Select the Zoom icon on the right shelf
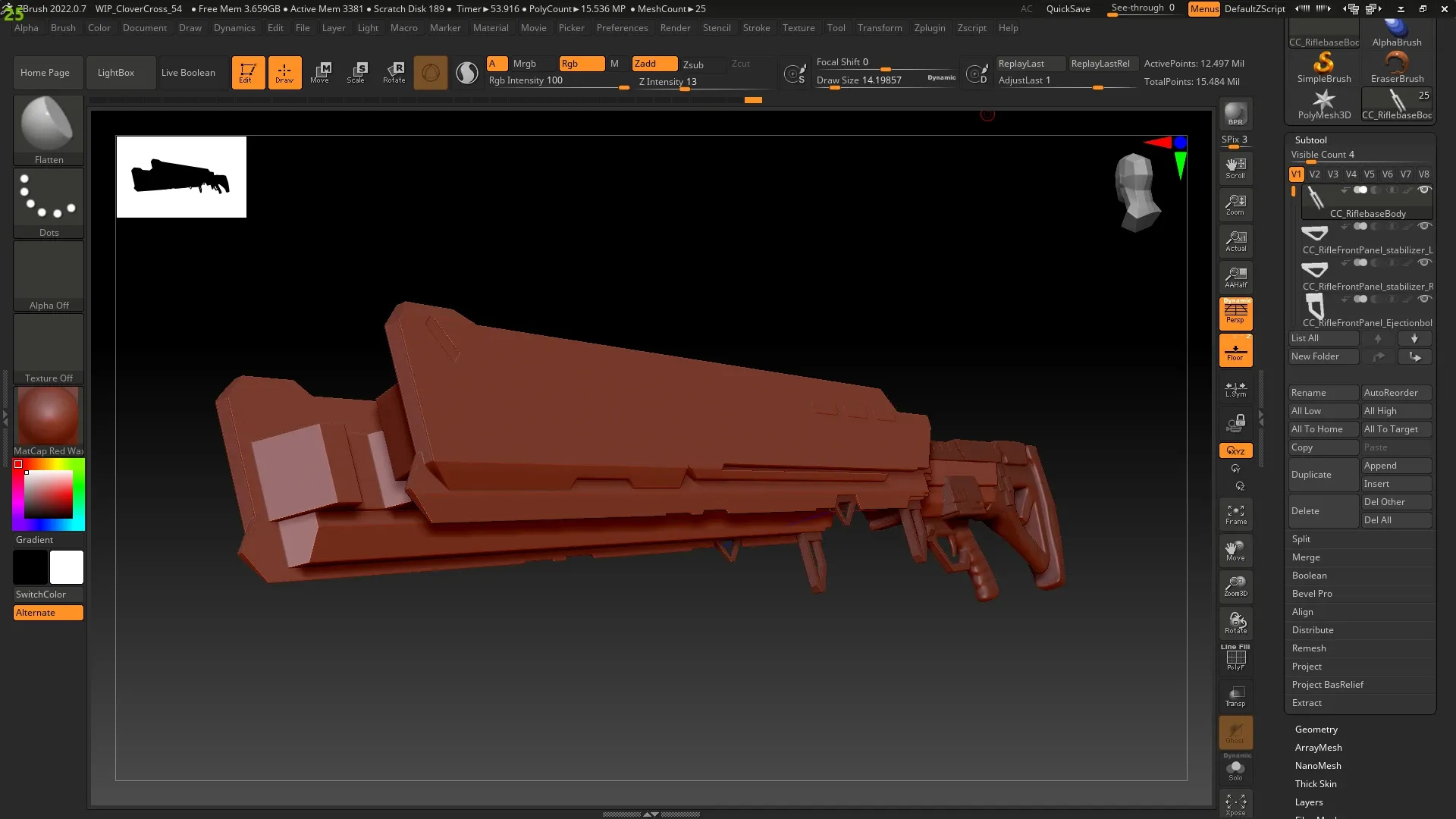Viewport: 1456px width, 819px height. (1235, 204)
